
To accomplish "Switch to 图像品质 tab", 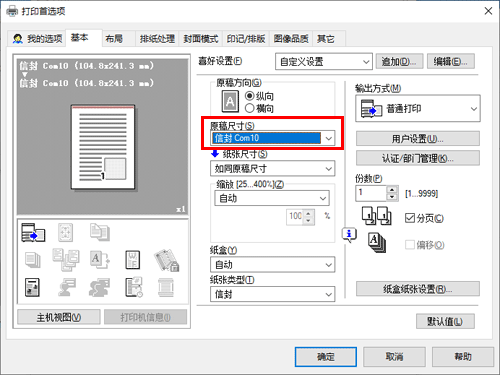I will (x=291, y=39).
